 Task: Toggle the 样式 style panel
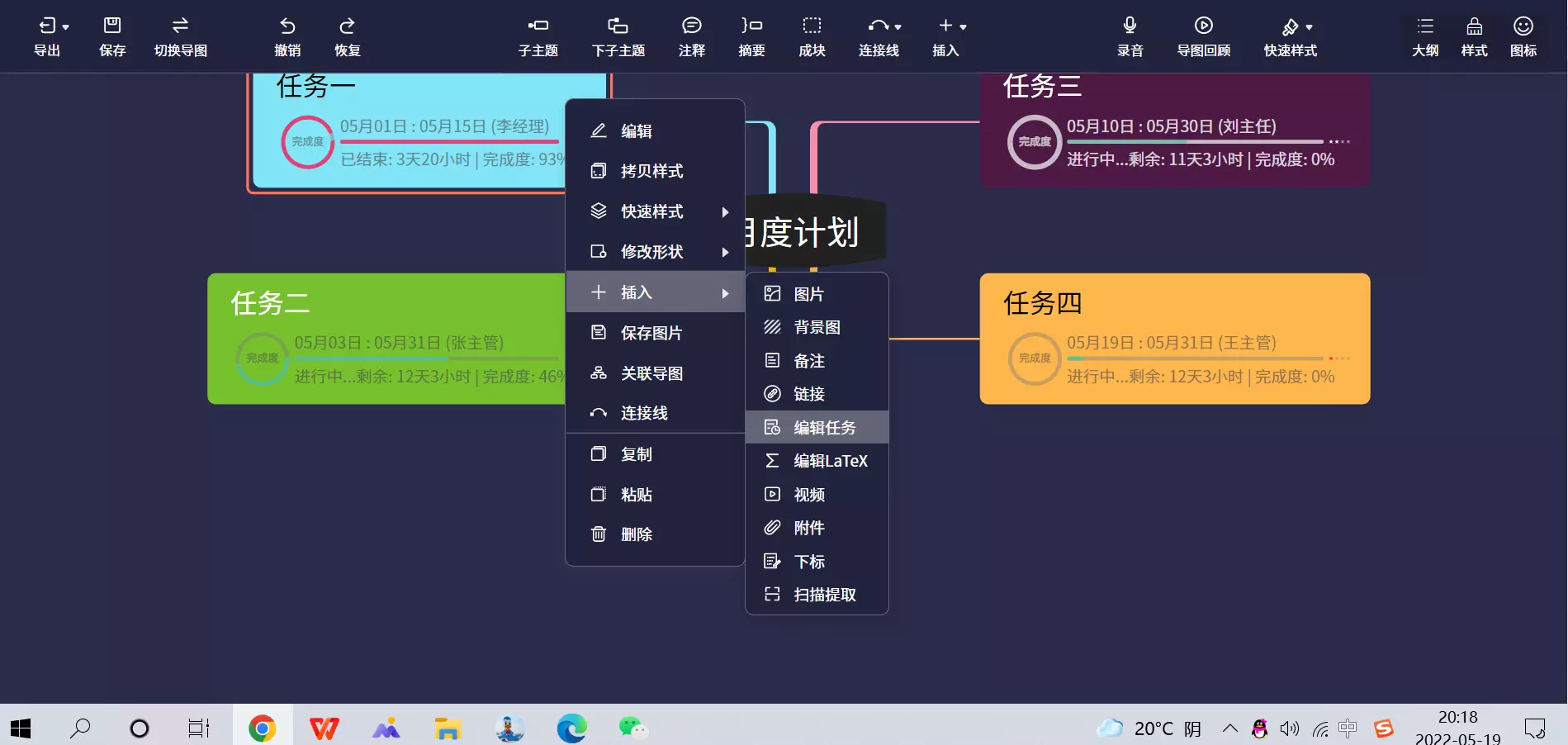1473,36
